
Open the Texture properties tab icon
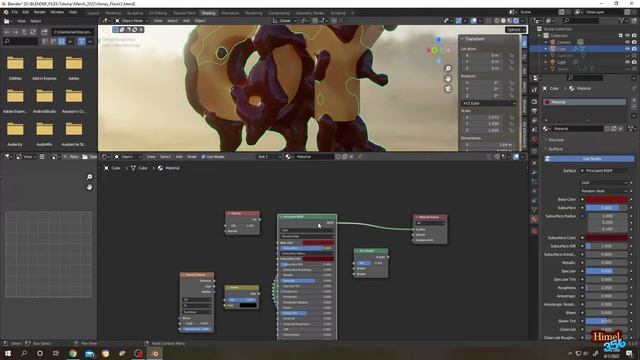point(534,231)
